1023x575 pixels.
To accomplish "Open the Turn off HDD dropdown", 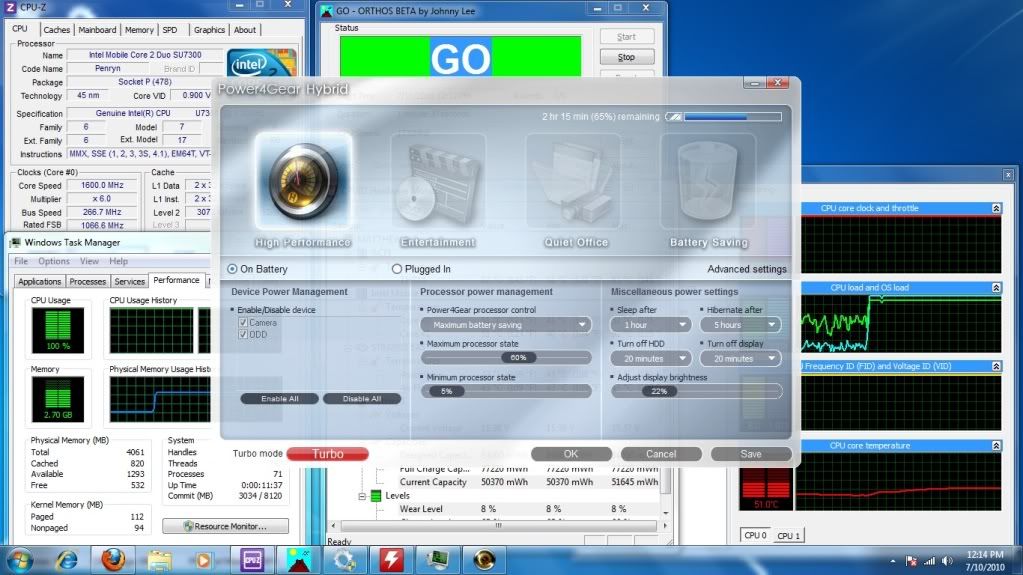I will pos(650,358).
